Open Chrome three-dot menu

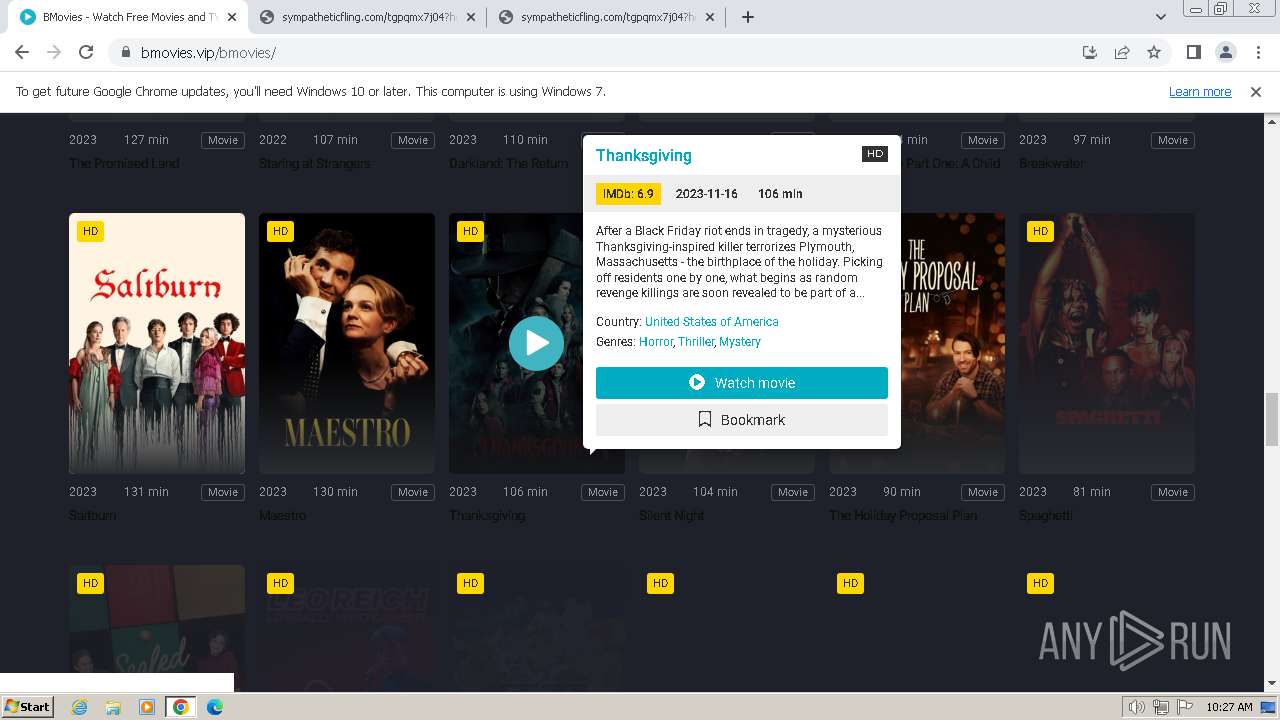[1258, 53]
